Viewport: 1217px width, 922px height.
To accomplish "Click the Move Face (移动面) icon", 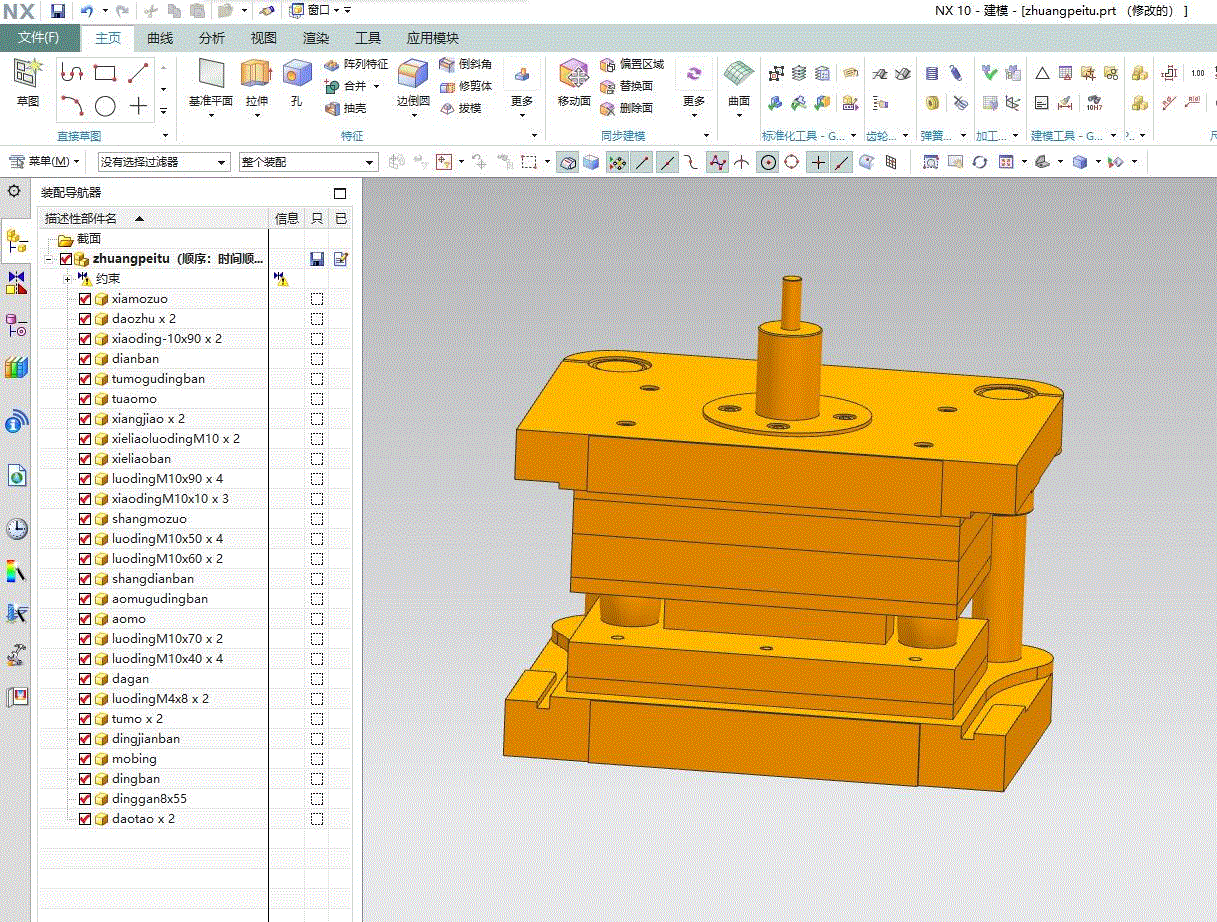I will [x=574, y=76].
